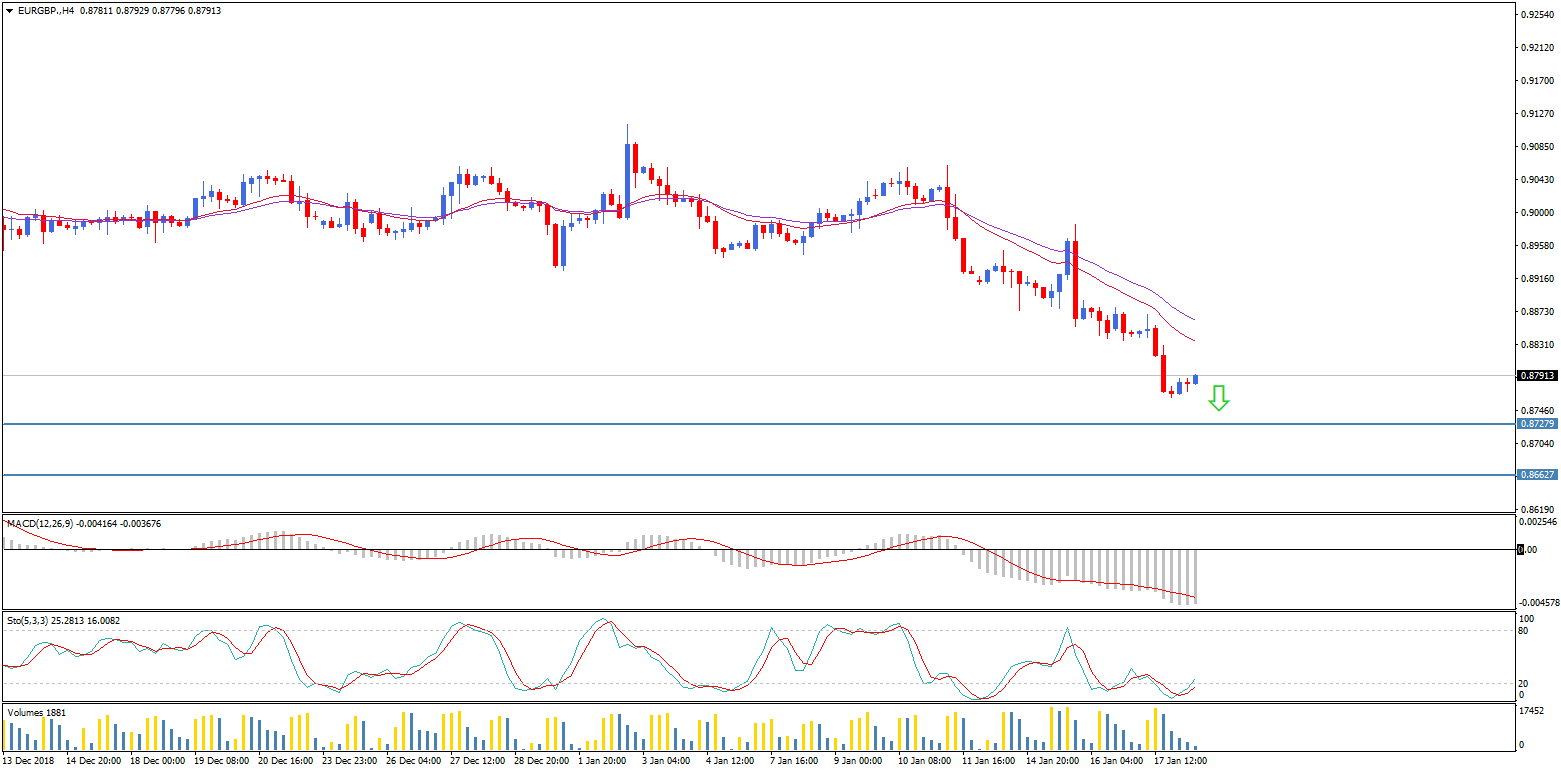This screenshot has height=772, width=1561.
Task: Select the EURGBP H4 chart title text
Action: click(47, 10)
